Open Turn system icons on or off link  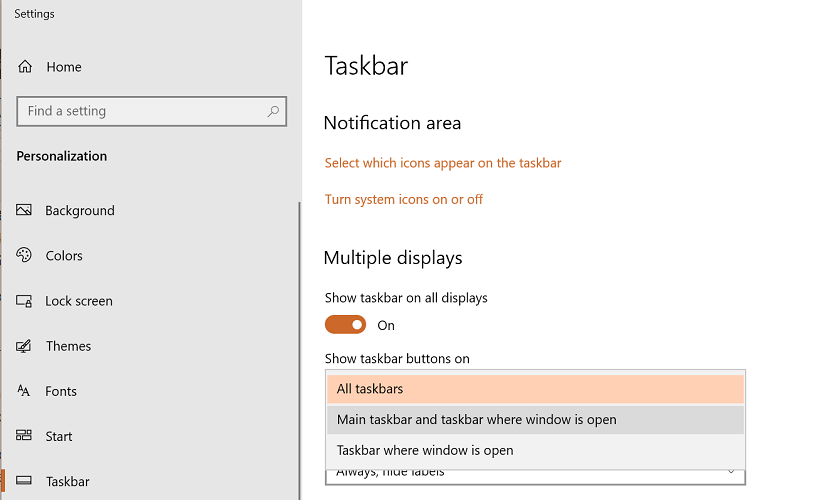pyautogui.click(x=404, y=200)
